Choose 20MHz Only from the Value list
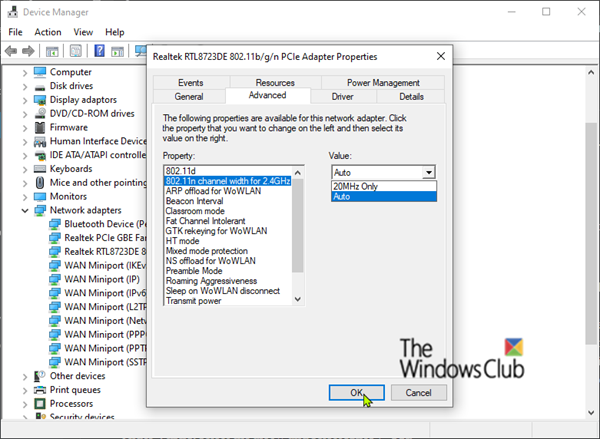The image size is (600, 439). point(384,186)
